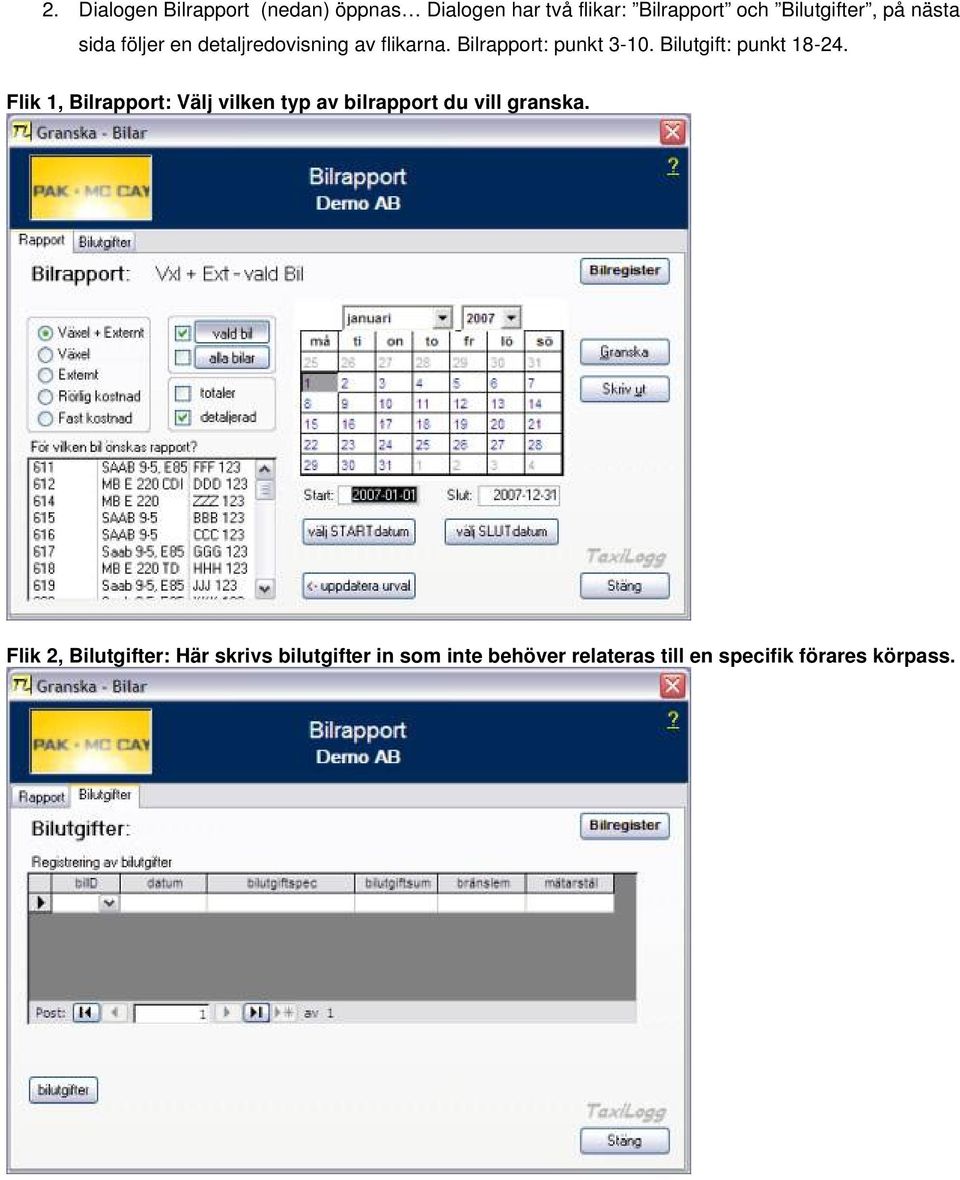Switch to Bilutgifter tab in upper dialog
960x1180 pixels.
(105, 242)
